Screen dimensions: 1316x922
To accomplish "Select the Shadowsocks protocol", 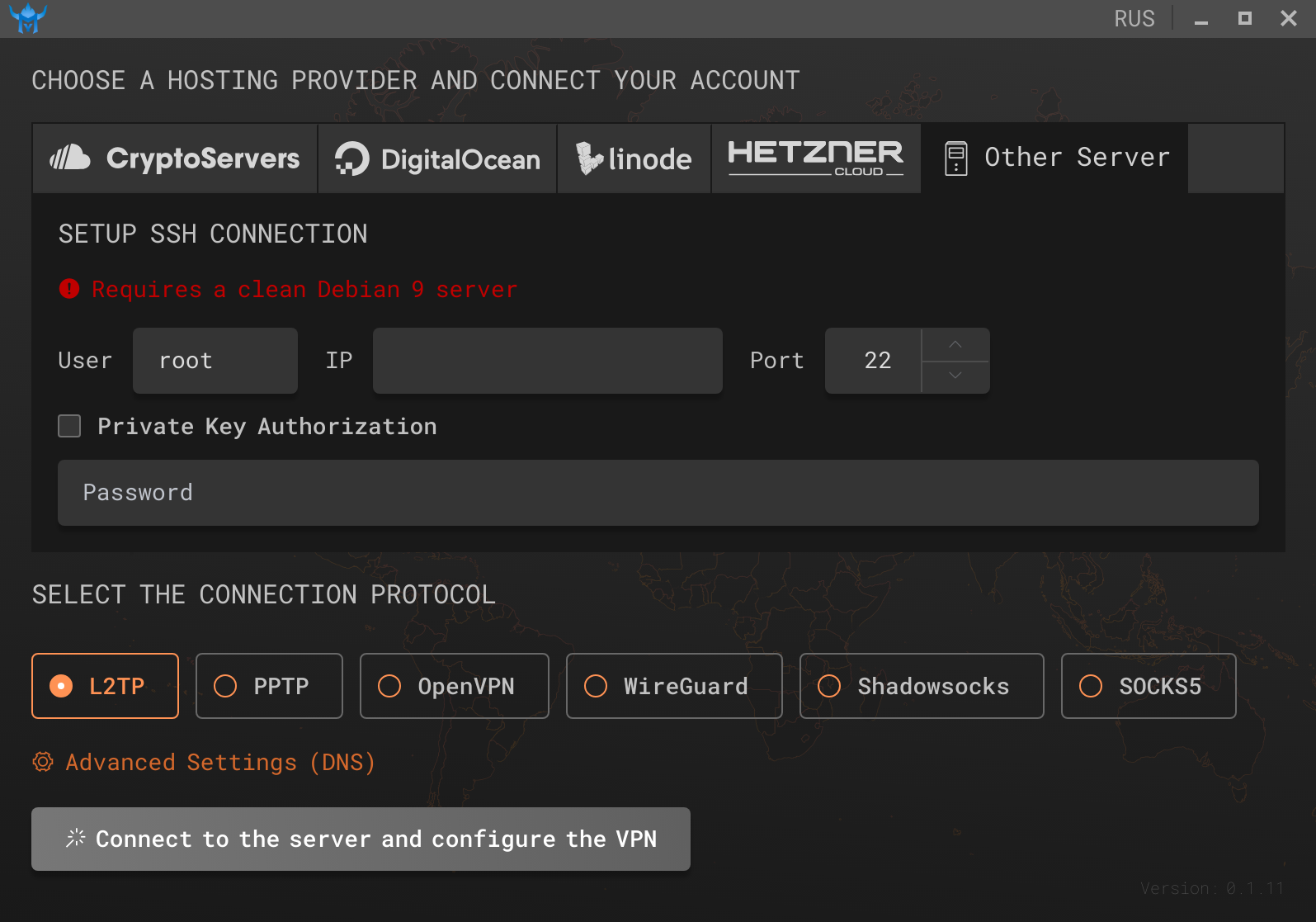I will click(922, 686).
